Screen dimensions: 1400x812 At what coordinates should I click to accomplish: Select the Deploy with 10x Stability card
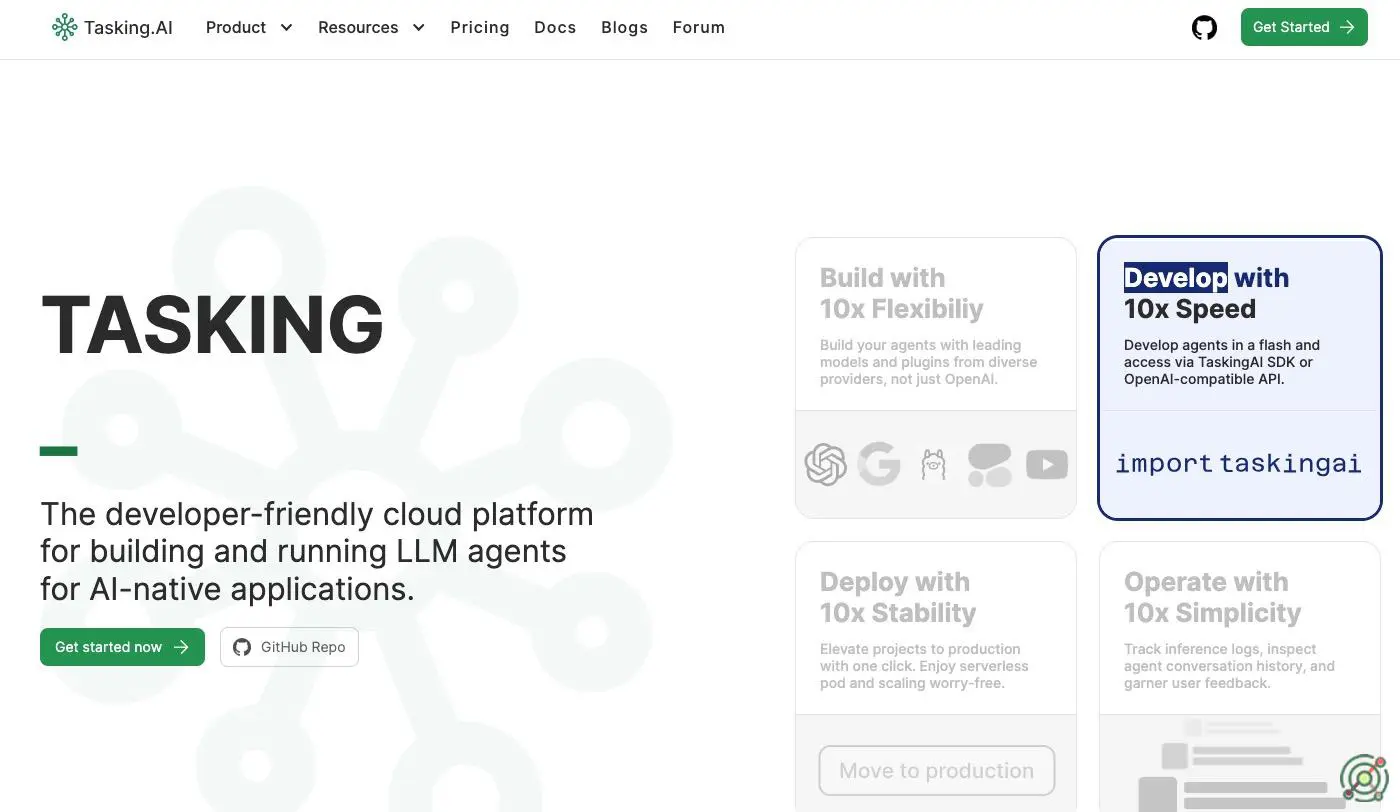(935, 676)
